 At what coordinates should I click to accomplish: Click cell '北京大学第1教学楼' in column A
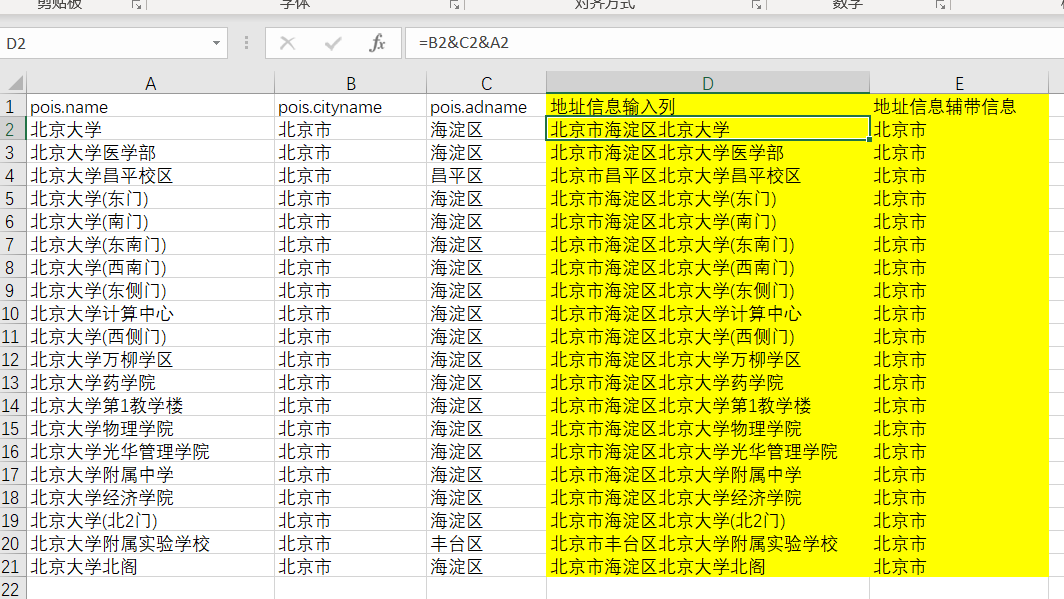click(x=151, y=405)
